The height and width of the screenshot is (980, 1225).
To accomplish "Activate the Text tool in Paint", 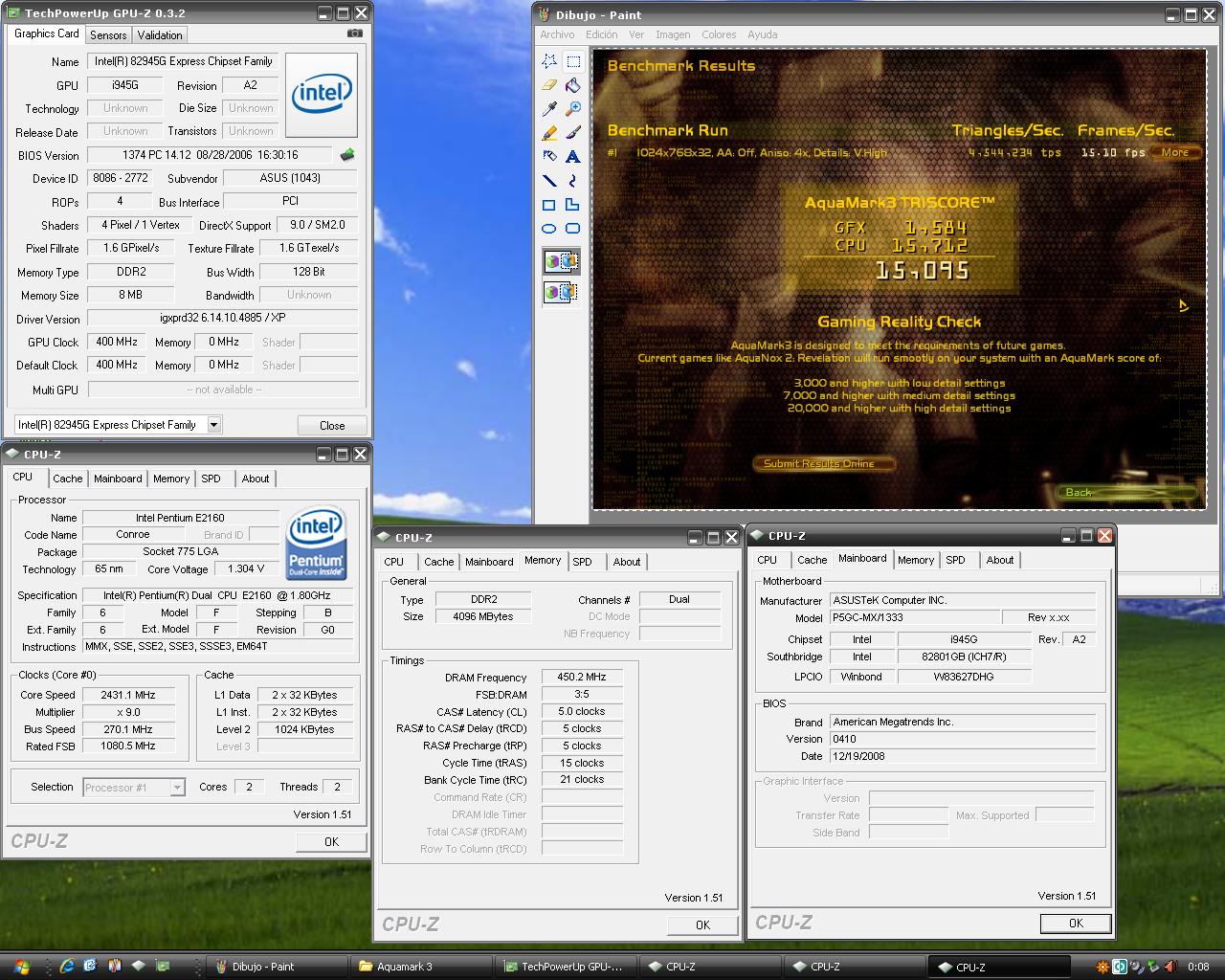I will (x=572, y=156).
